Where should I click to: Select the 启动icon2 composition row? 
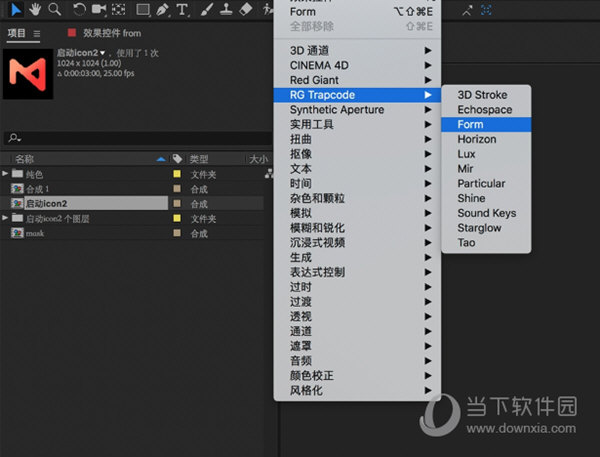pos(132,203)
